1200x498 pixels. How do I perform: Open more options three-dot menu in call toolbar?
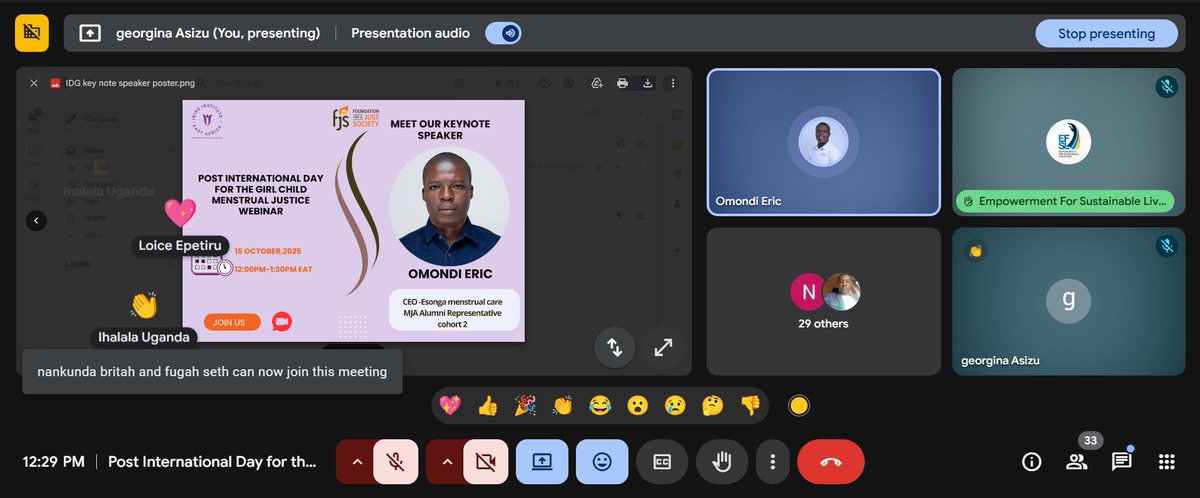[x=772, y=462]
